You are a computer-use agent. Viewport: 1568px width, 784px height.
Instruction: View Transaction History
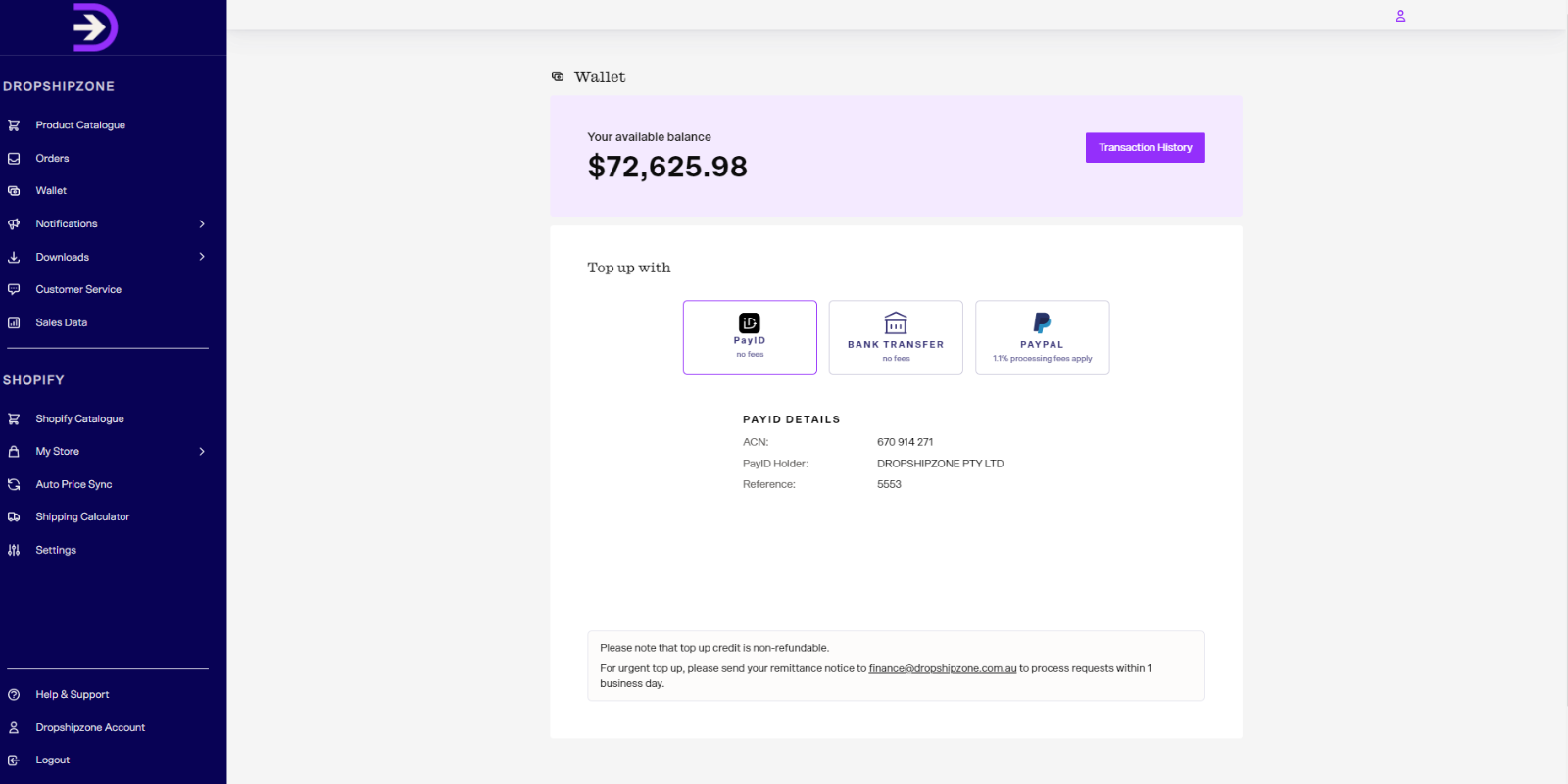(x=1145, y=148)
